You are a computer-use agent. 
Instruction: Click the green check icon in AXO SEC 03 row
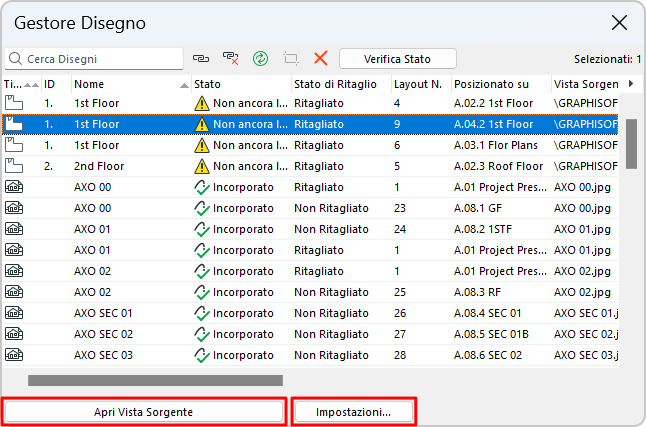pos(201,355)
